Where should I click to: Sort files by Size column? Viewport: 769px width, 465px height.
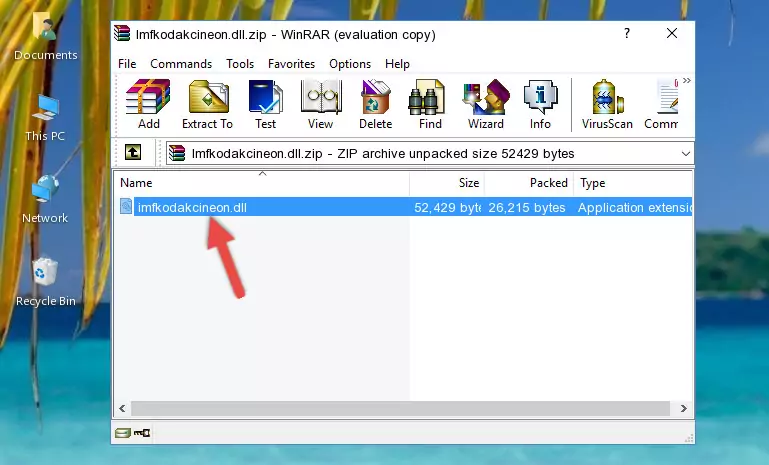pyautogui.click(x=447, y=183)
